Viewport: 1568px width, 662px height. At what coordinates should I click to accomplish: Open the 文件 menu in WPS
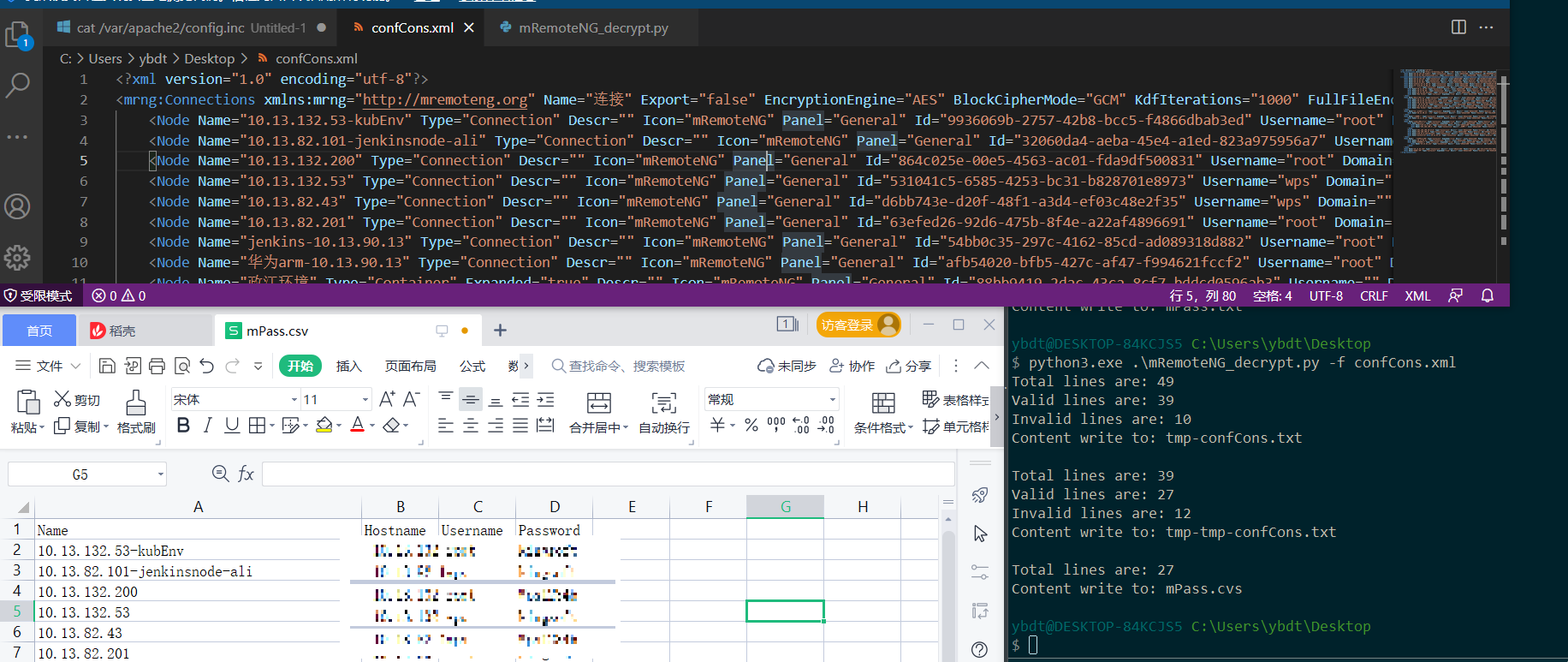click(x=48, y=366)
